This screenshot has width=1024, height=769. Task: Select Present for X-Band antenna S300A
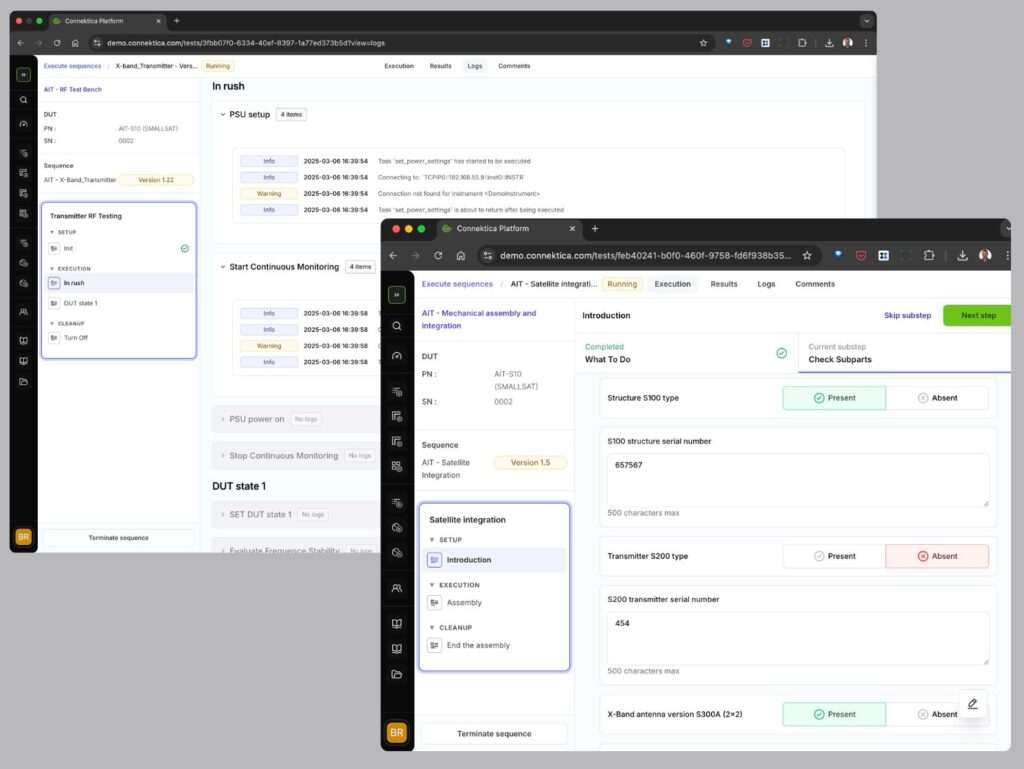tap(834, 714)
